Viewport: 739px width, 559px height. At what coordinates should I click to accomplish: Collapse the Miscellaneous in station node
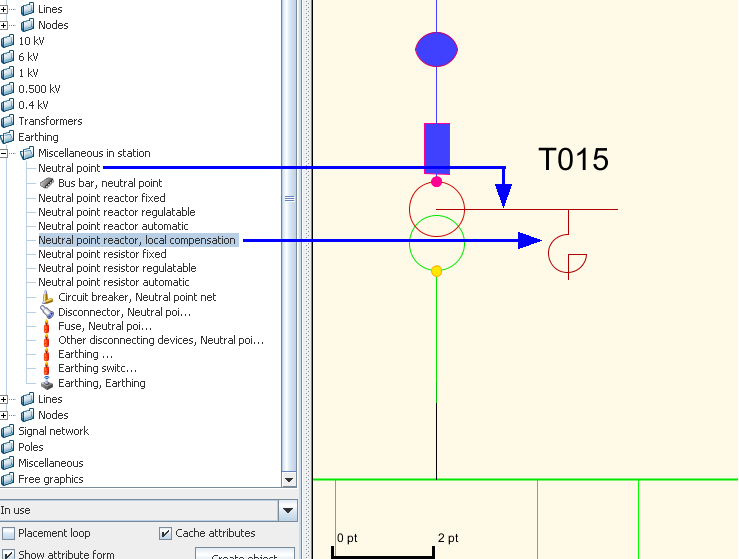4,153
